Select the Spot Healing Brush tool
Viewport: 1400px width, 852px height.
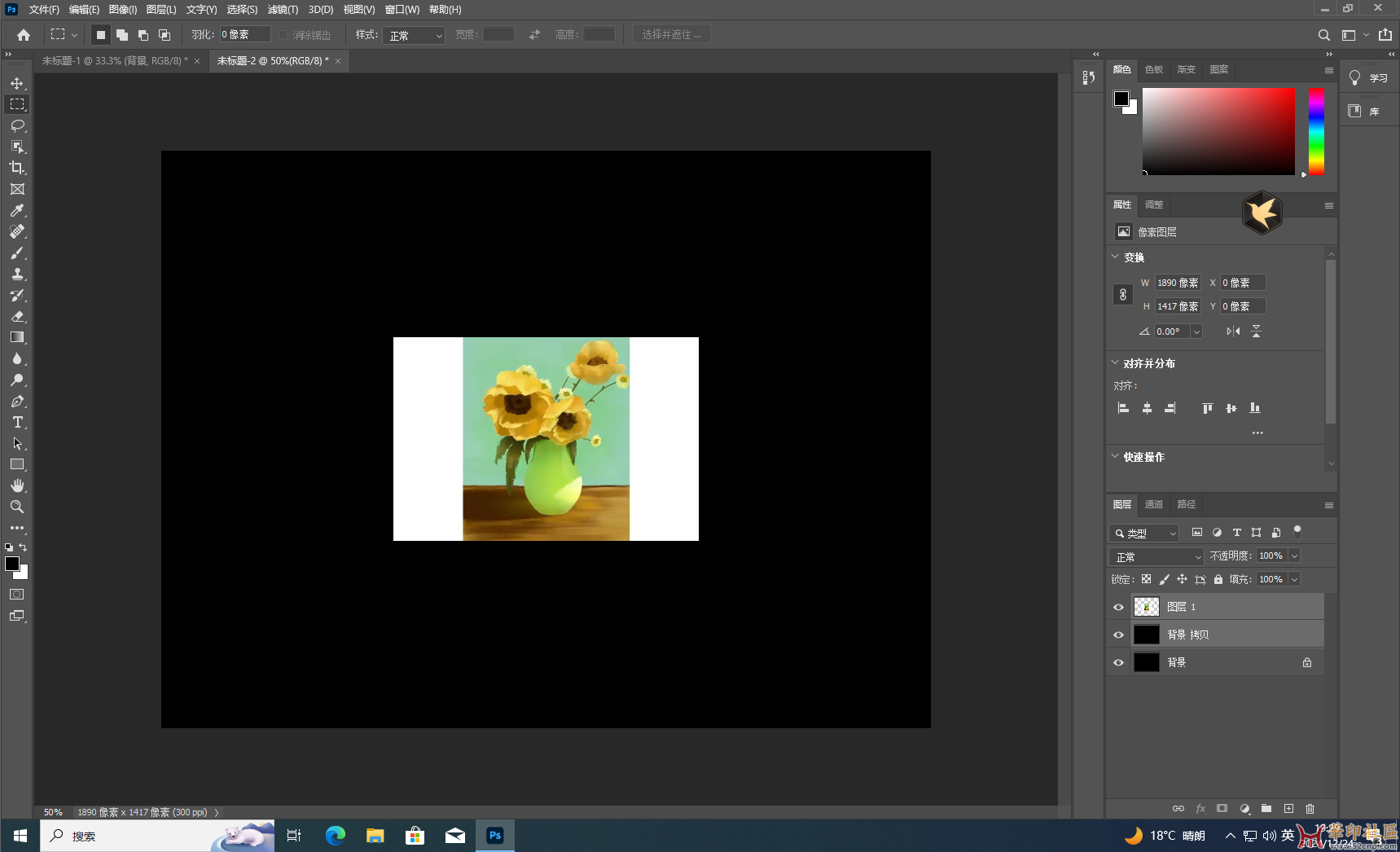tap(17, 231)
